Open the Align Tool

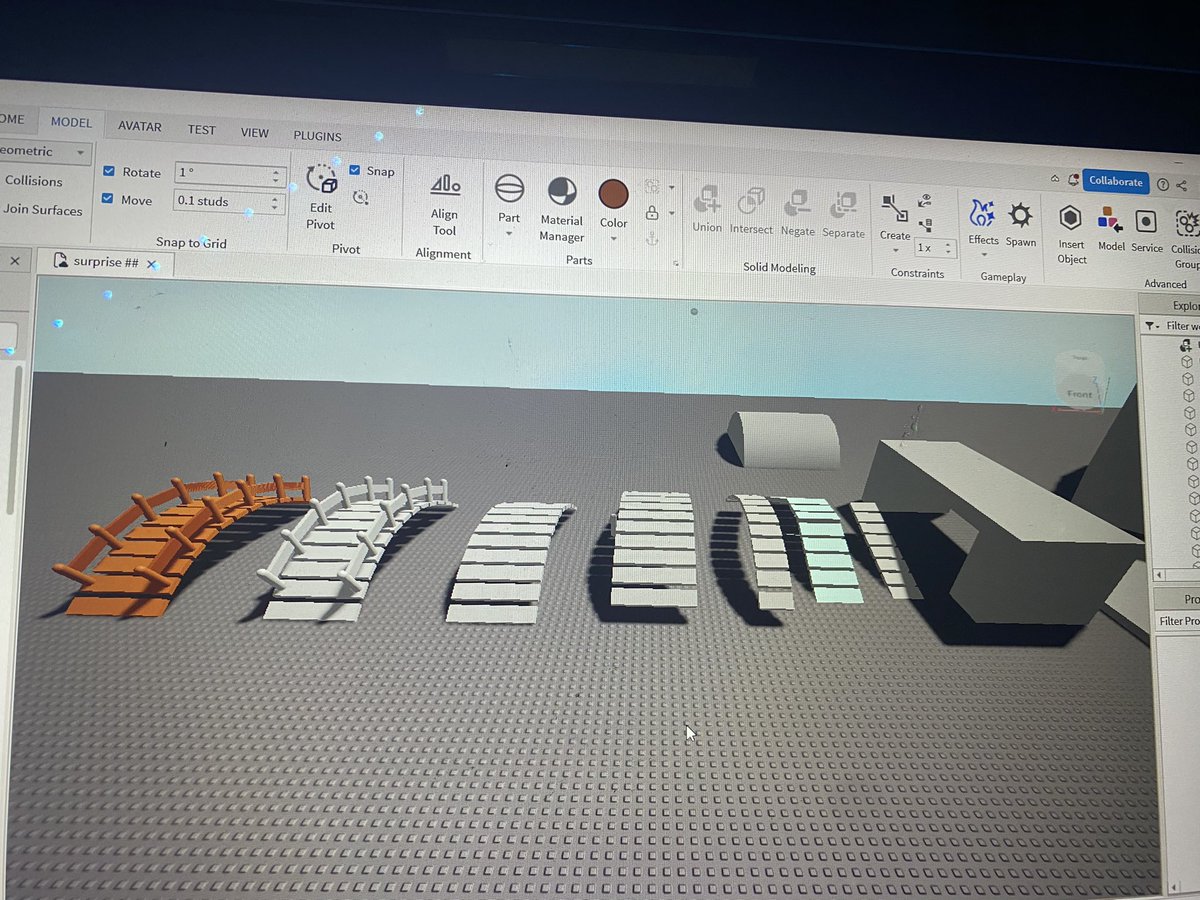tap(444, 206)
